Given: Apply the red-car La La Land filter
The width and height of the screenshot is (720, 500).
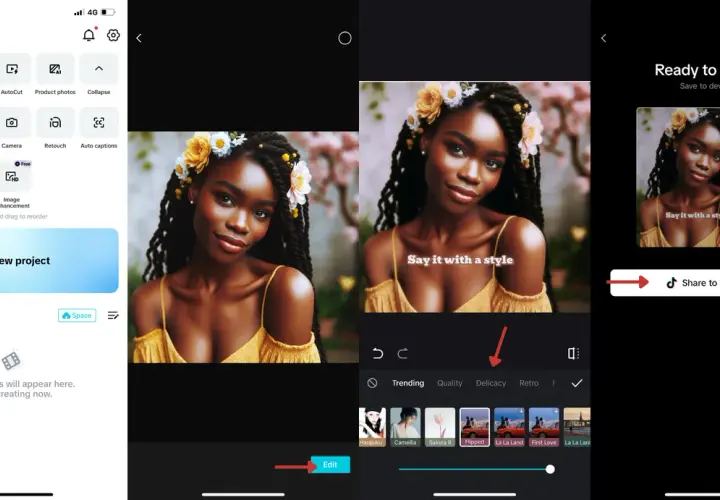Looking at the screenshot, I should click(509, 427).
